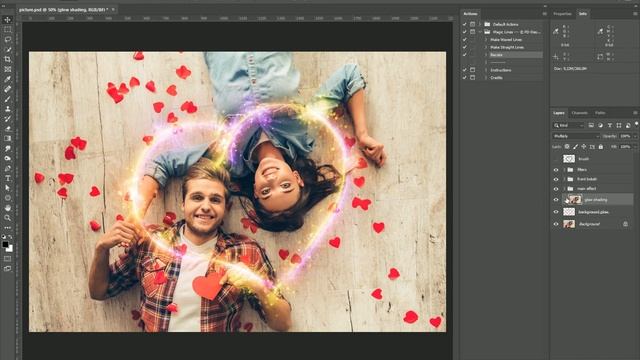The image size is (640, 360).
Task: Hide the filters layer group
Action: tap(556, 169)
